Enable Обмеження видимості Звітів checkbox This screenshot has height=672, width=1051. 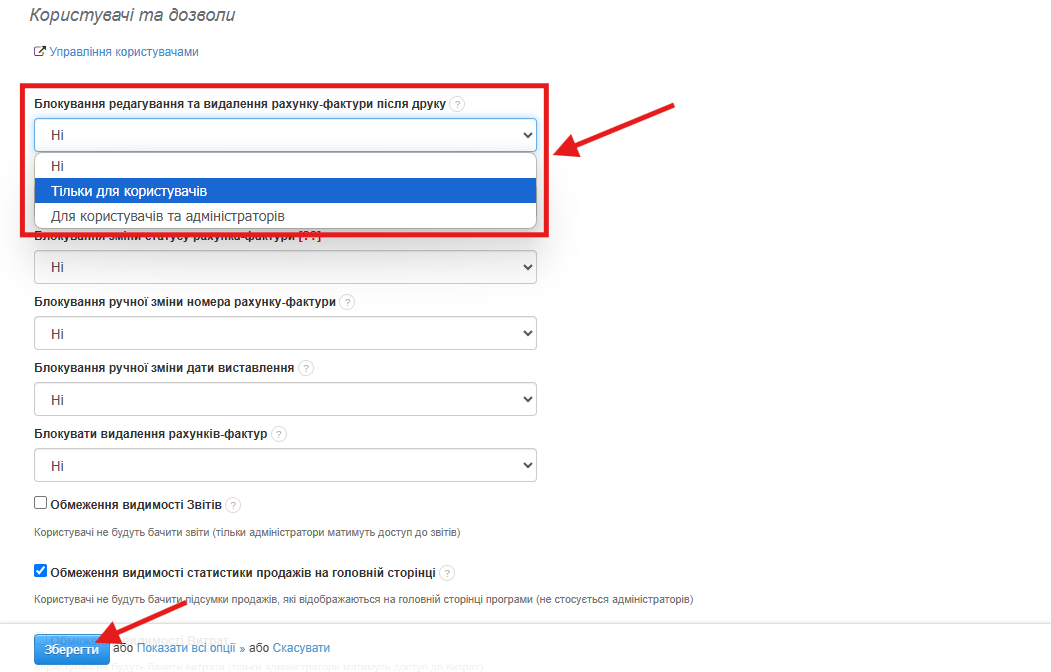[x=41, y=503]
